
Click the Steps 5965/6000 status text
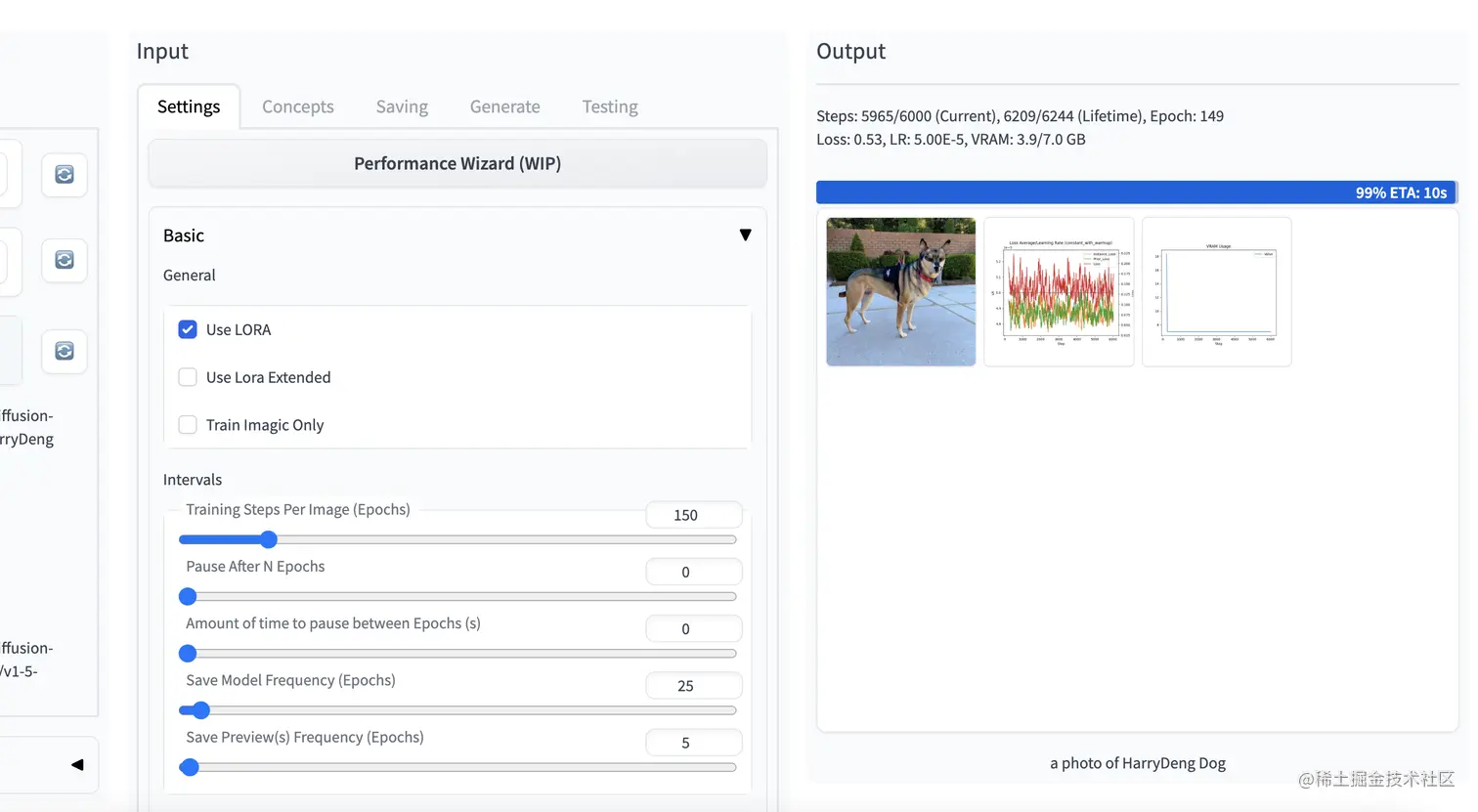(x=1020, y=116)
